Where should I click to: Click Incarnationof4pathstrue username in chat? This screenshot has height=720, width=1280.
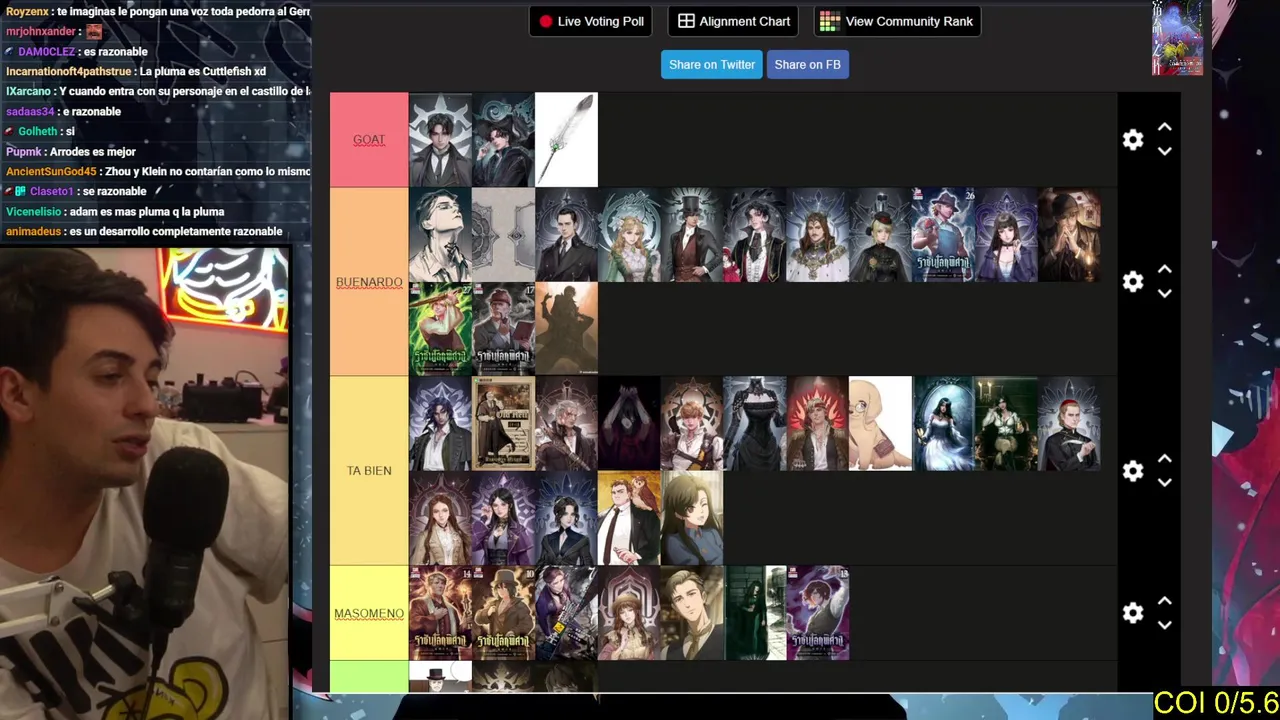[68, 72]
